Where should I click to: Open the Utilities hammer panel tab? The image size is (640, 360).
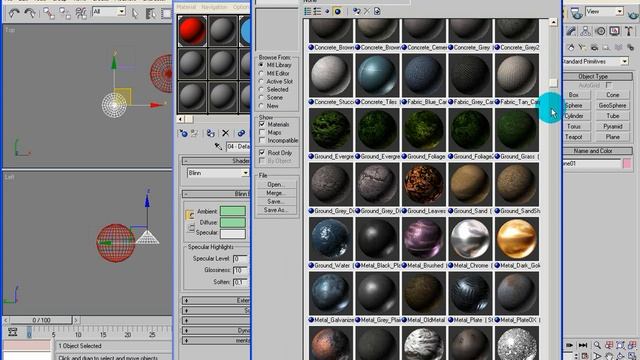pyautogui.click(x=629, y=31)
